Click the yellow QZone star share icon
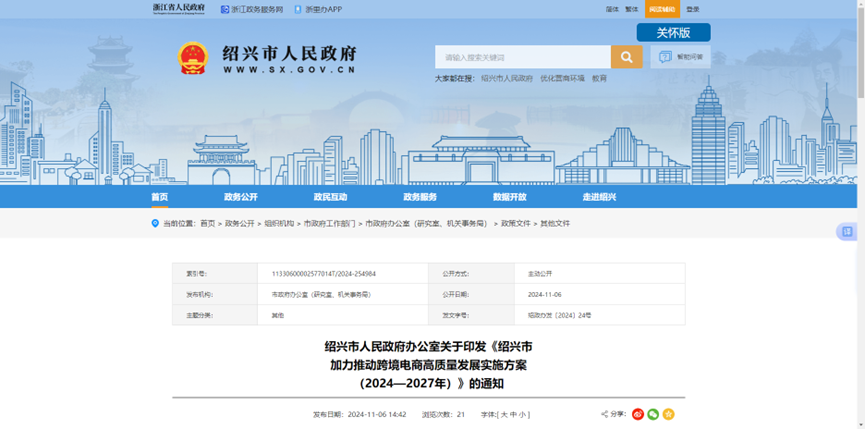 (x=668, y=414)
